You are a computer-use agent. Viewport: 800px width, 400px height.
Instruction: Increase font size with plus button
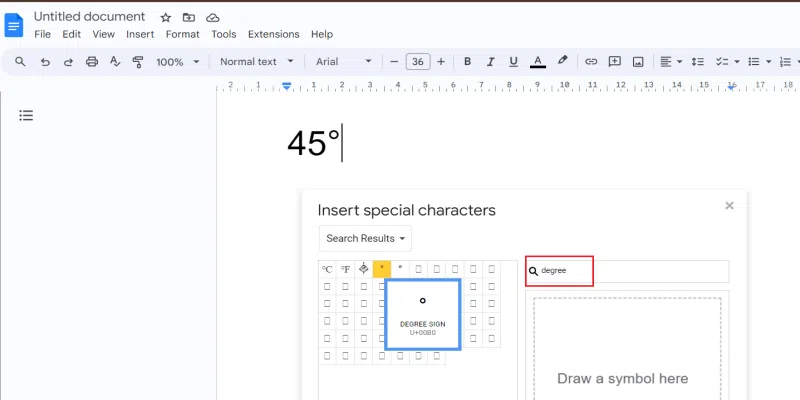(x=441, y=62)
